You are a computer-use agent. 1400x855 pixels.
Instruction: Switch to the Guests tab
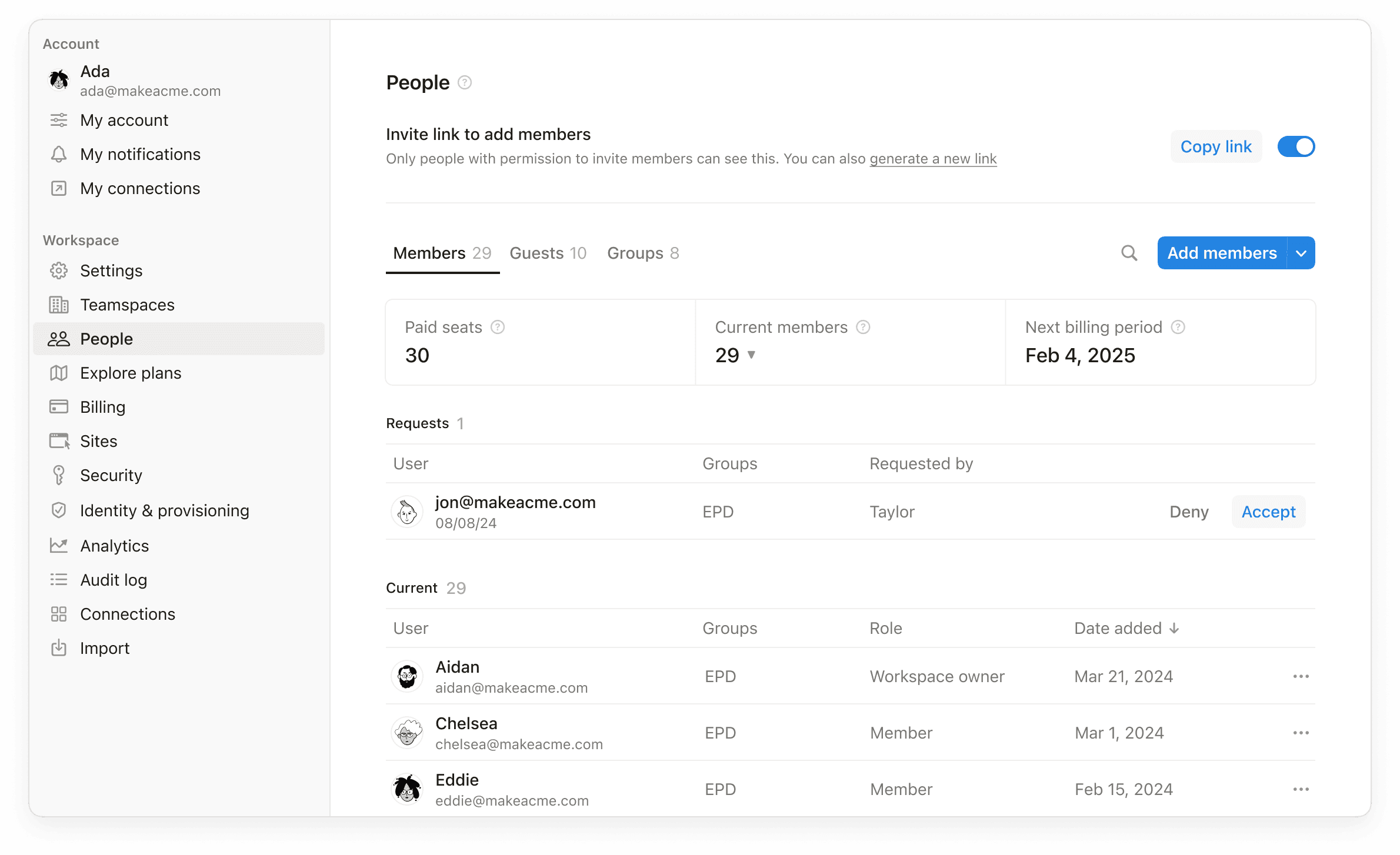pyautogui.click(x=548, y=253)
